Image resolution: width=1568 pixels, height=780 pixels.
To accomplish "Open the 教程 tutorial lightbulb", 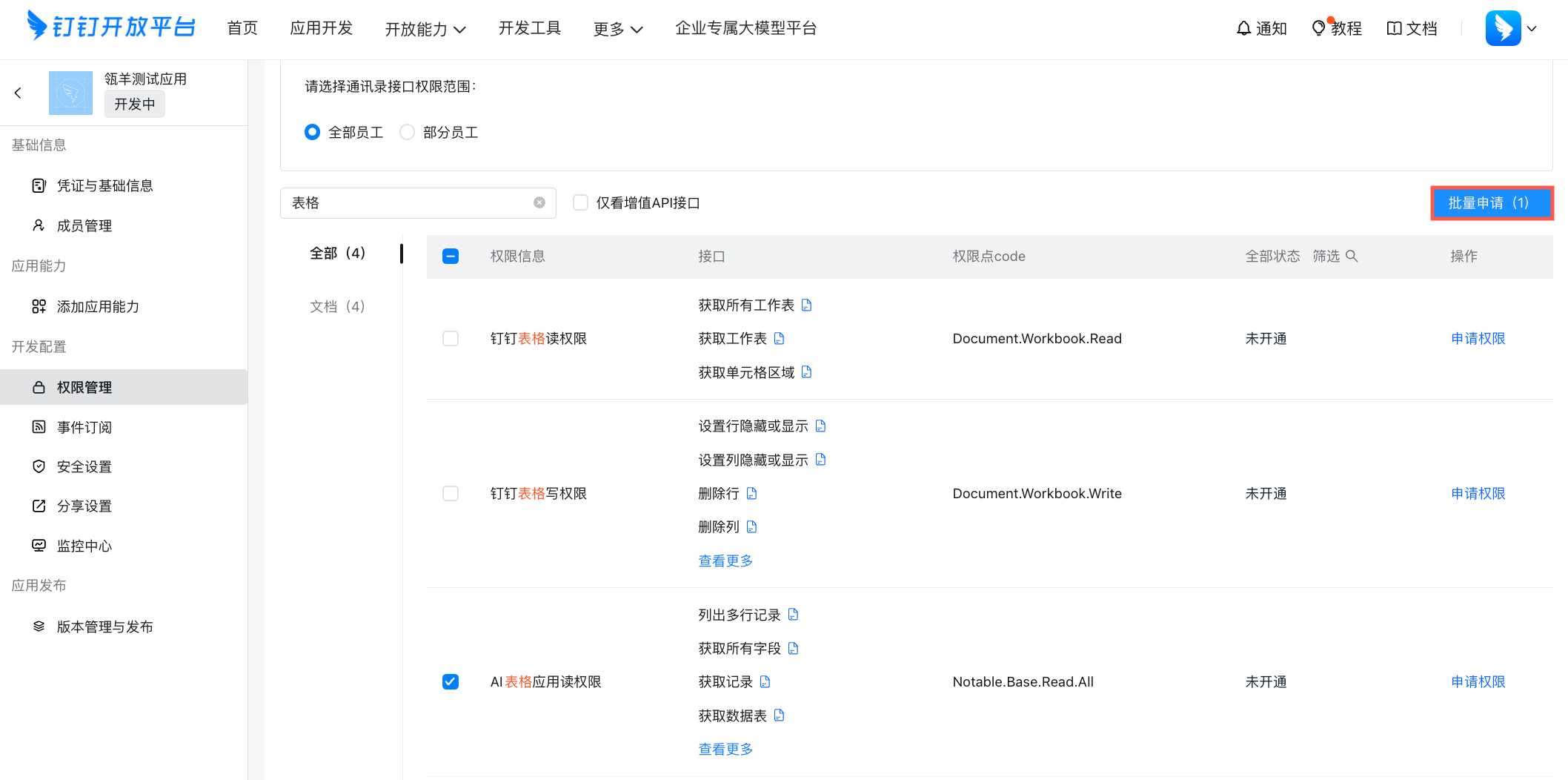I will click(1337, 28).
